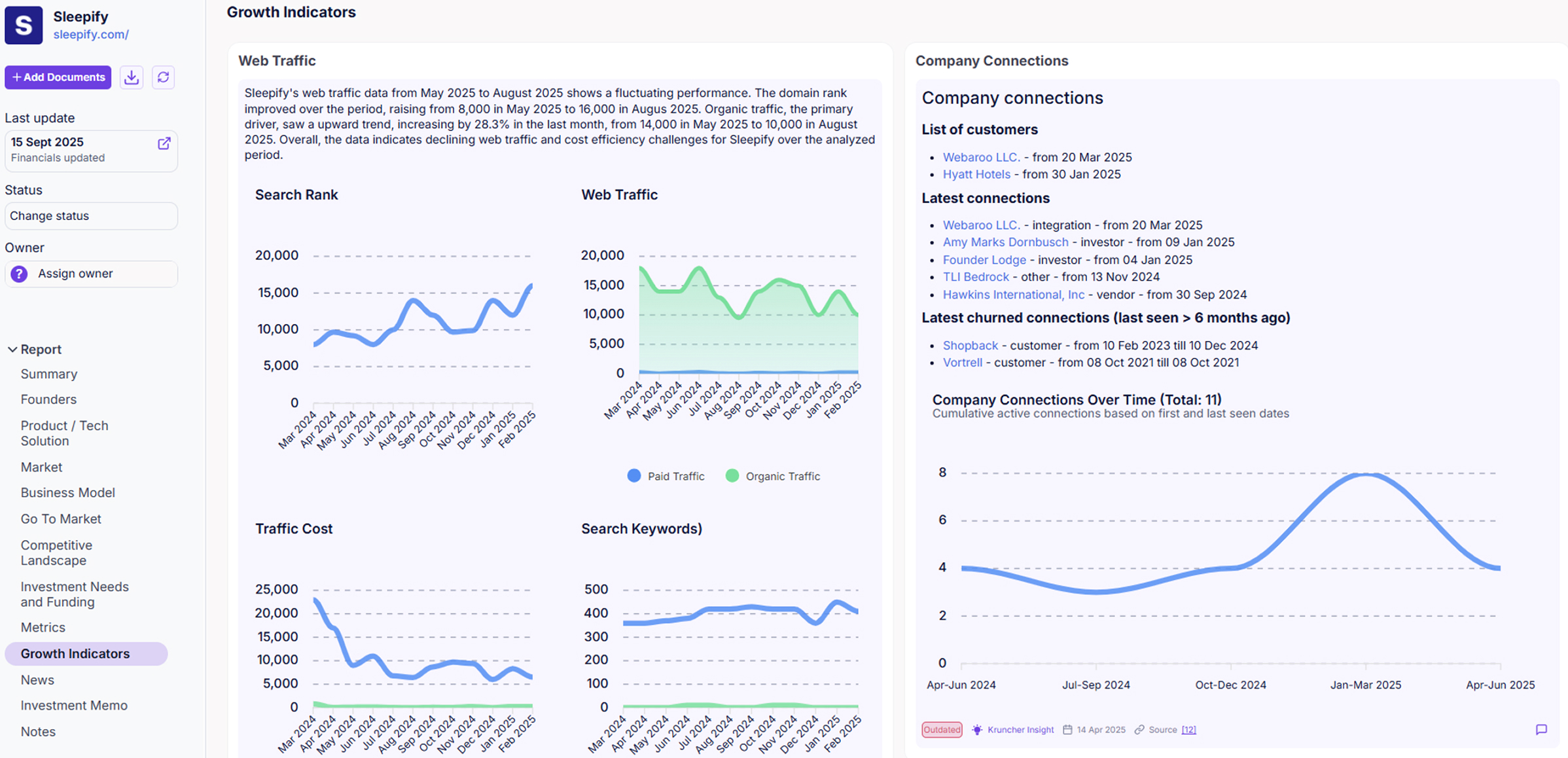The height and width of the screenshot is (758, 1568).
Task: Click the calendar icon next to 14 Apr 2025
Action: 1067,730
